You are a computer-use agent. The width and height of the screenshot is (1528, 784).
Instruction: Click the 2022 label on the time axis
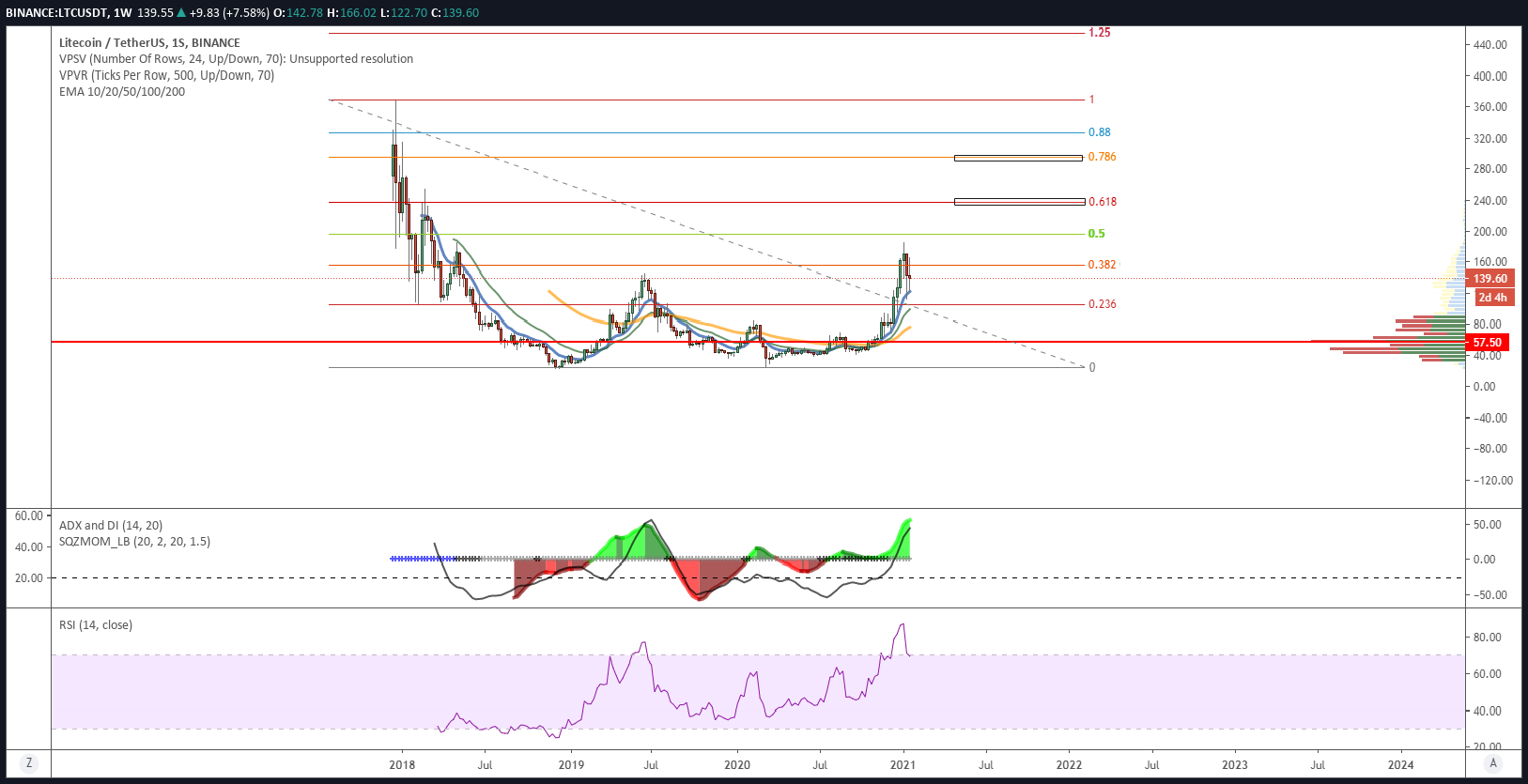pyautogui.click(x=1069, y=764)
